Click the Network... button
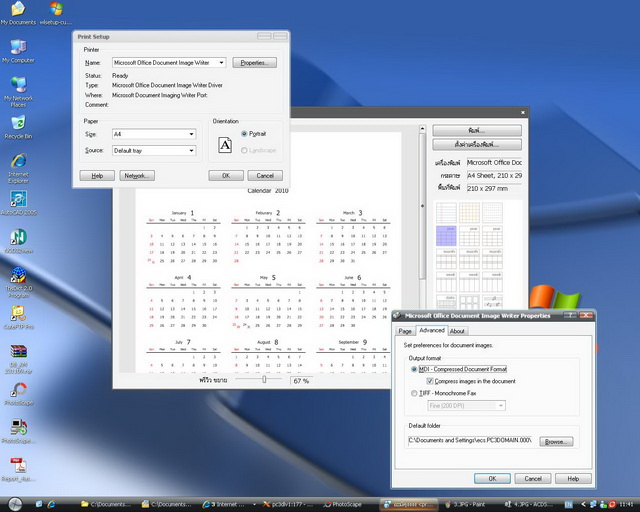Viewport: 640px width, 512px height. click(x=137, y=176)
